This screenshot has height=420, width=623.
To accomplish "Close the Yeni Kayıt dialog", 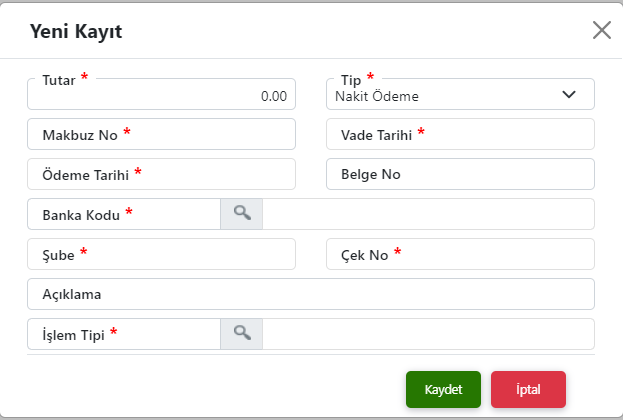I will [x=601, y=30].
